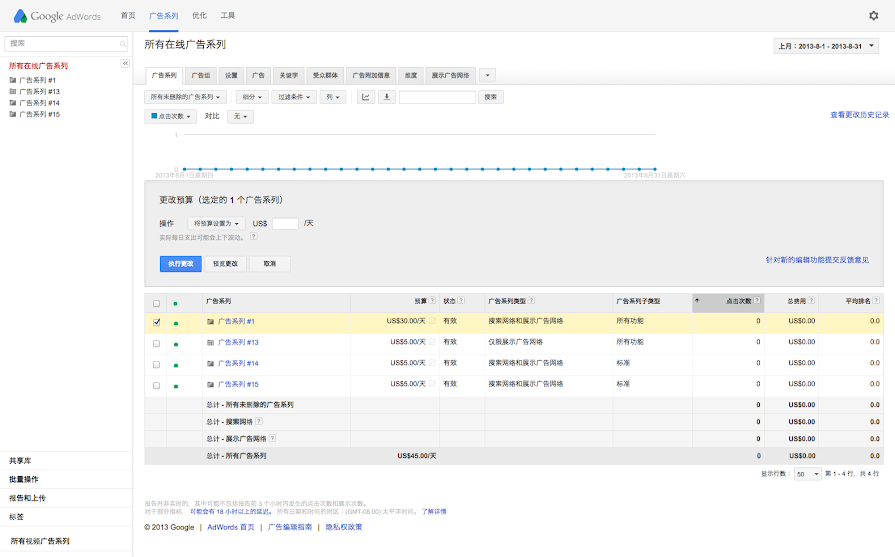Viewport: 895px width, 557px height.
Task: Click the download report icon
Action: (x=387, y=97)
